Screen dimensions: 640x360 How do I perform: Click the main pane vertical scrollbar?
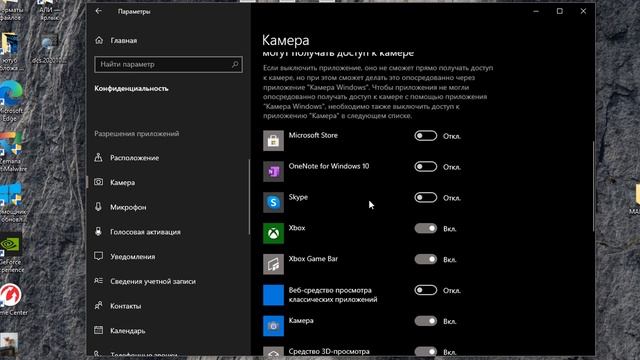coord(593,187)
